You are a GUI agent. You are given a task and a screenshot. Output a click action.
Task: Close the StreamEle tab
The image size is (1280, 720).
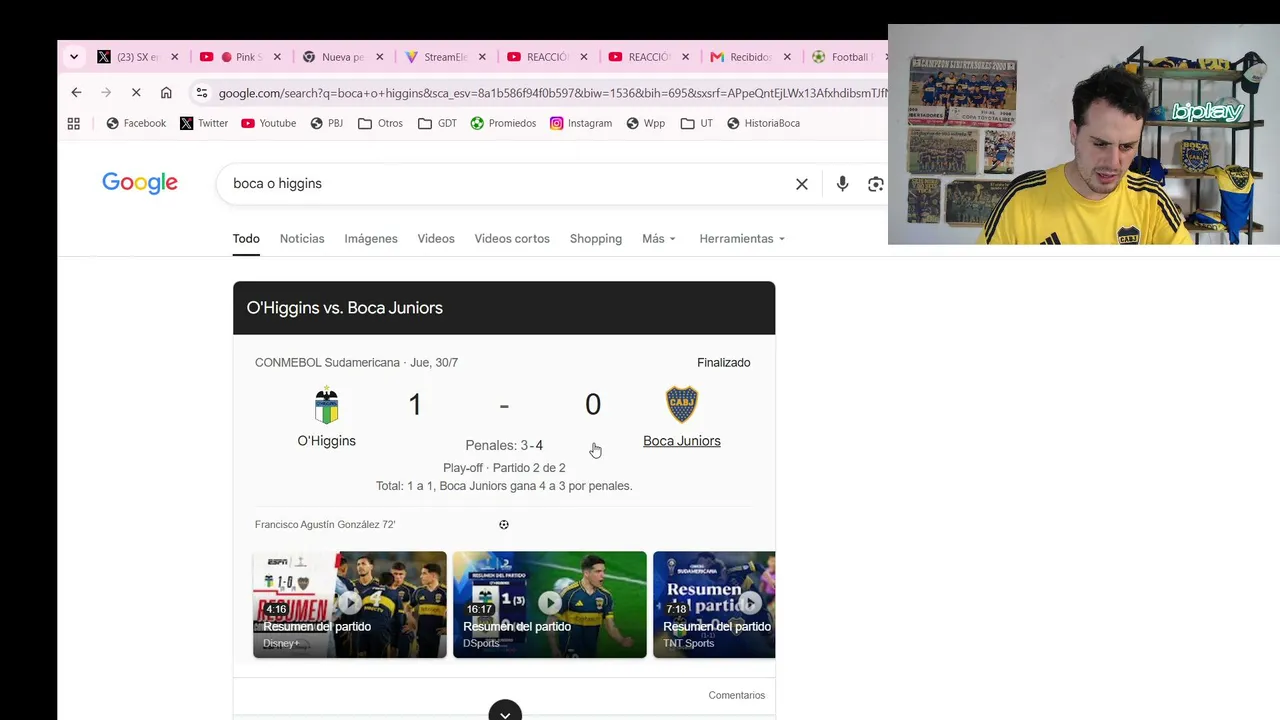click(x=482, y=57)
